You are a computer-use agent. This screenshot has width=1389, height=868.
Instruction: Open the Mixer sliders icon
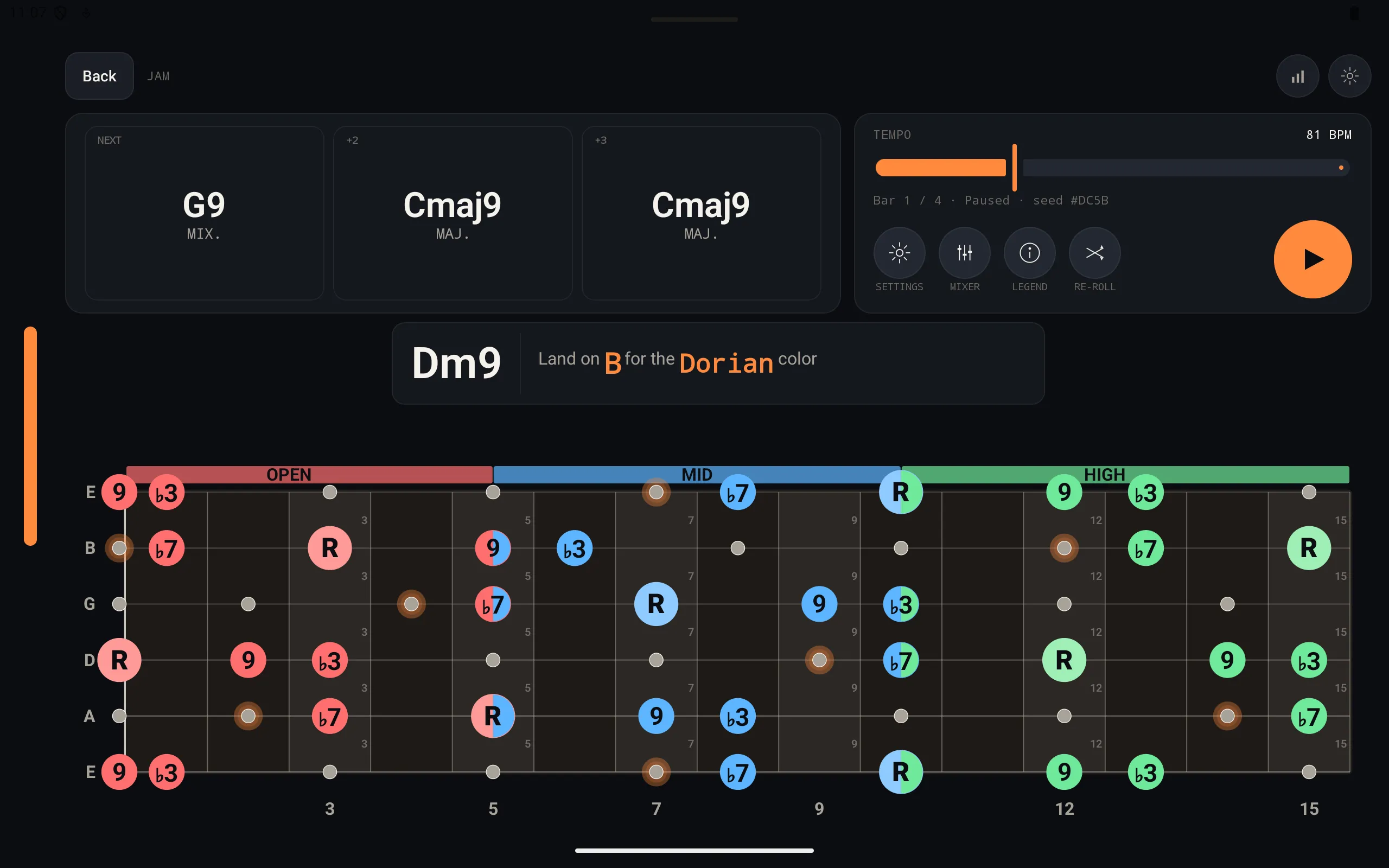(x=964, y=253)
